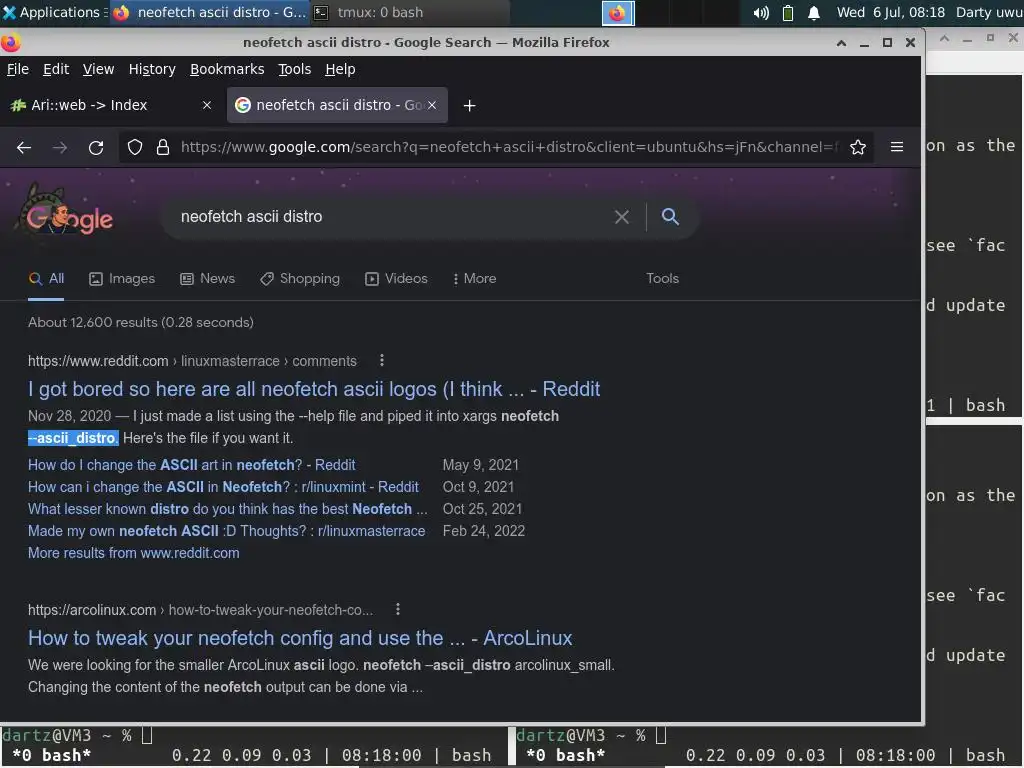Open the Help menu
The height and width of the screenshot is (768, 1024).
tap(340, 69)
